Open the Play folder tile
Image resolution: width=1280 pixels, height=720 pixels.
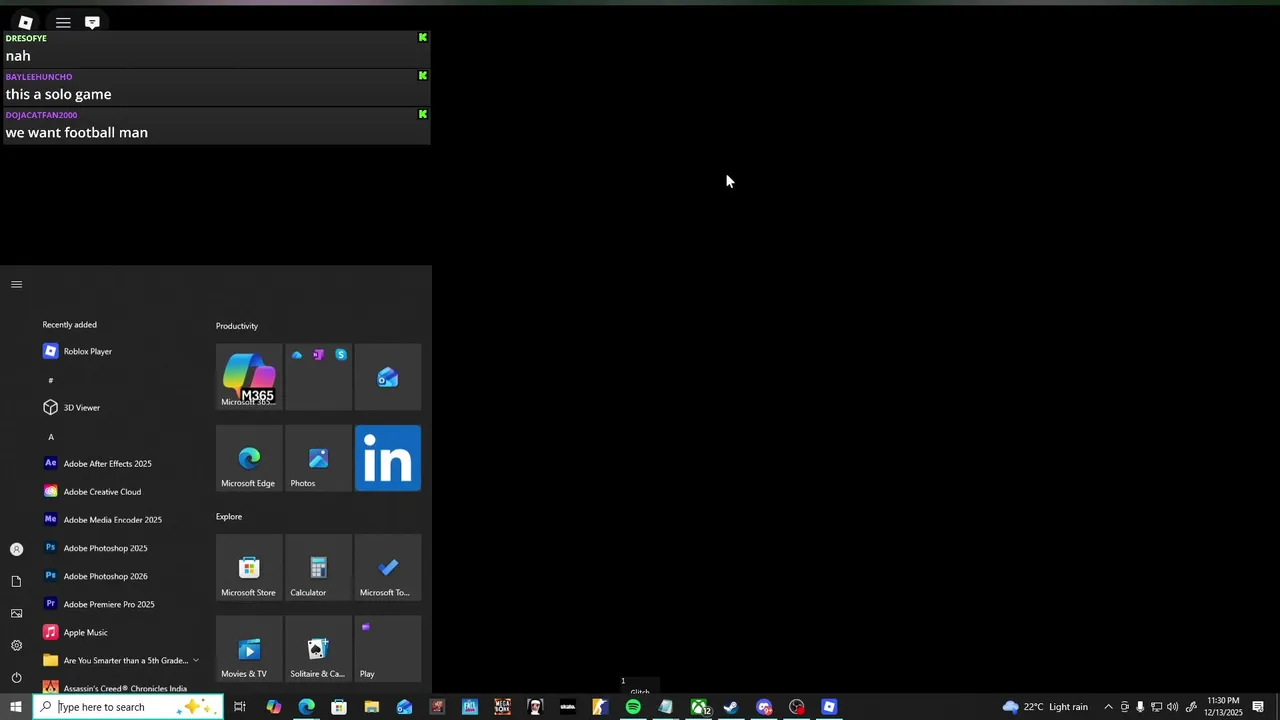click(x=388, y=649)
